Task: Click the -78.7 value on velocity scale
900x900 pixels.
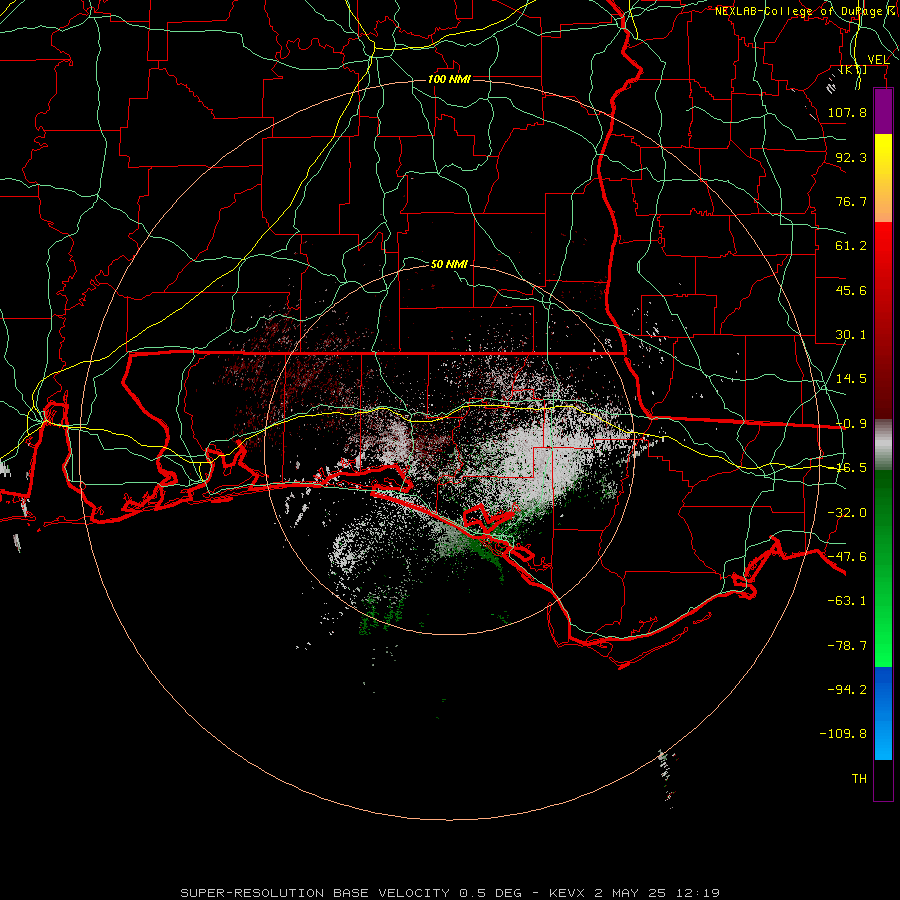Action: point(847,646)
